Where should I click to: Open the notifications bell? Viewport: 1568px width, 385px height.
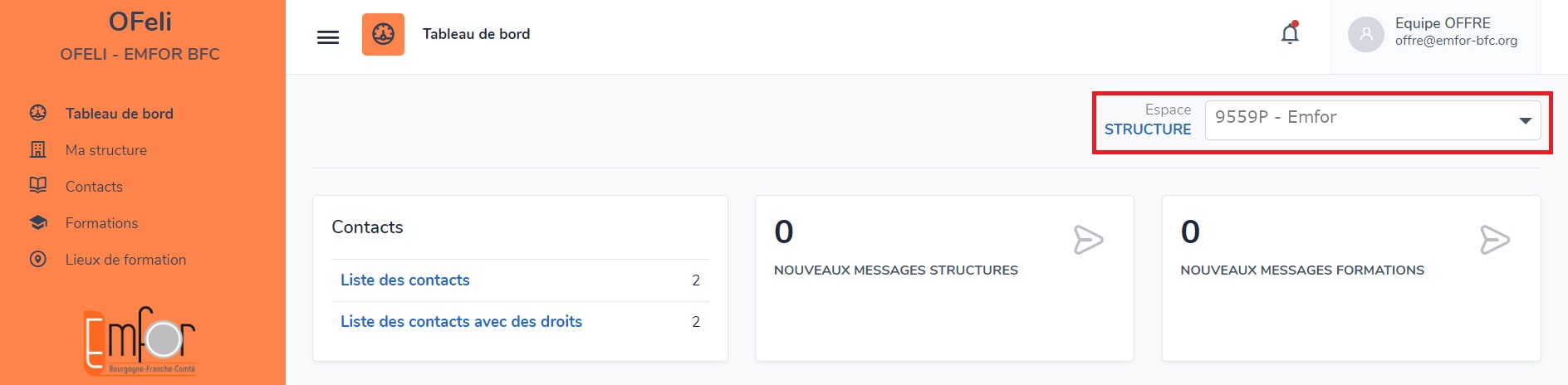[1290, 33]
